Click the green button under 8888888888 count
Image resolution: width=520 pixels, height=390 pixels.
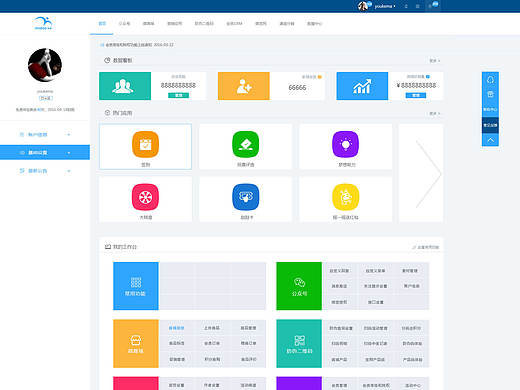tap(178, 95)
